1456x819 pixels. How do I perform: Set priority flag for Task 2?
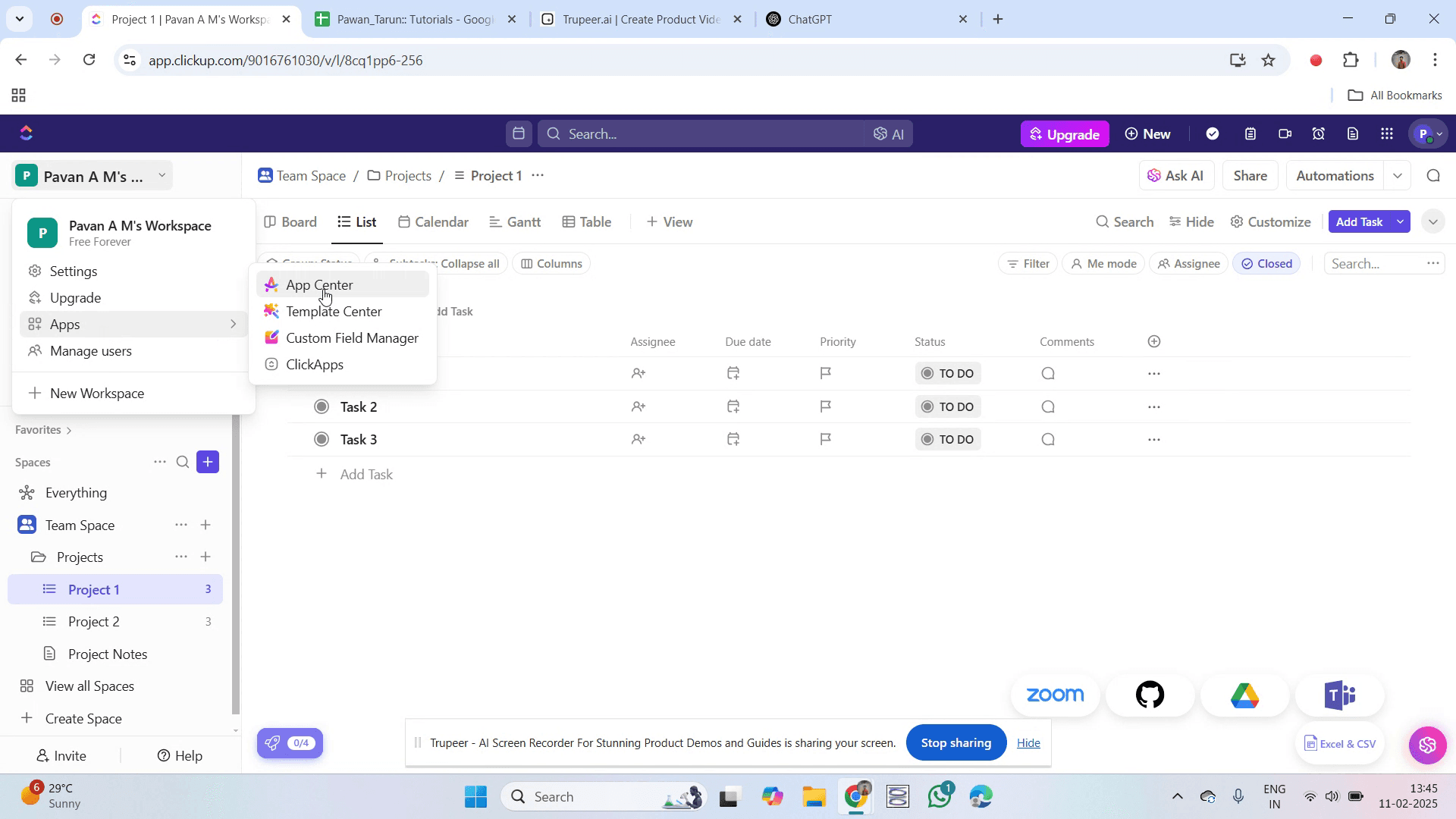pos(826,406)
